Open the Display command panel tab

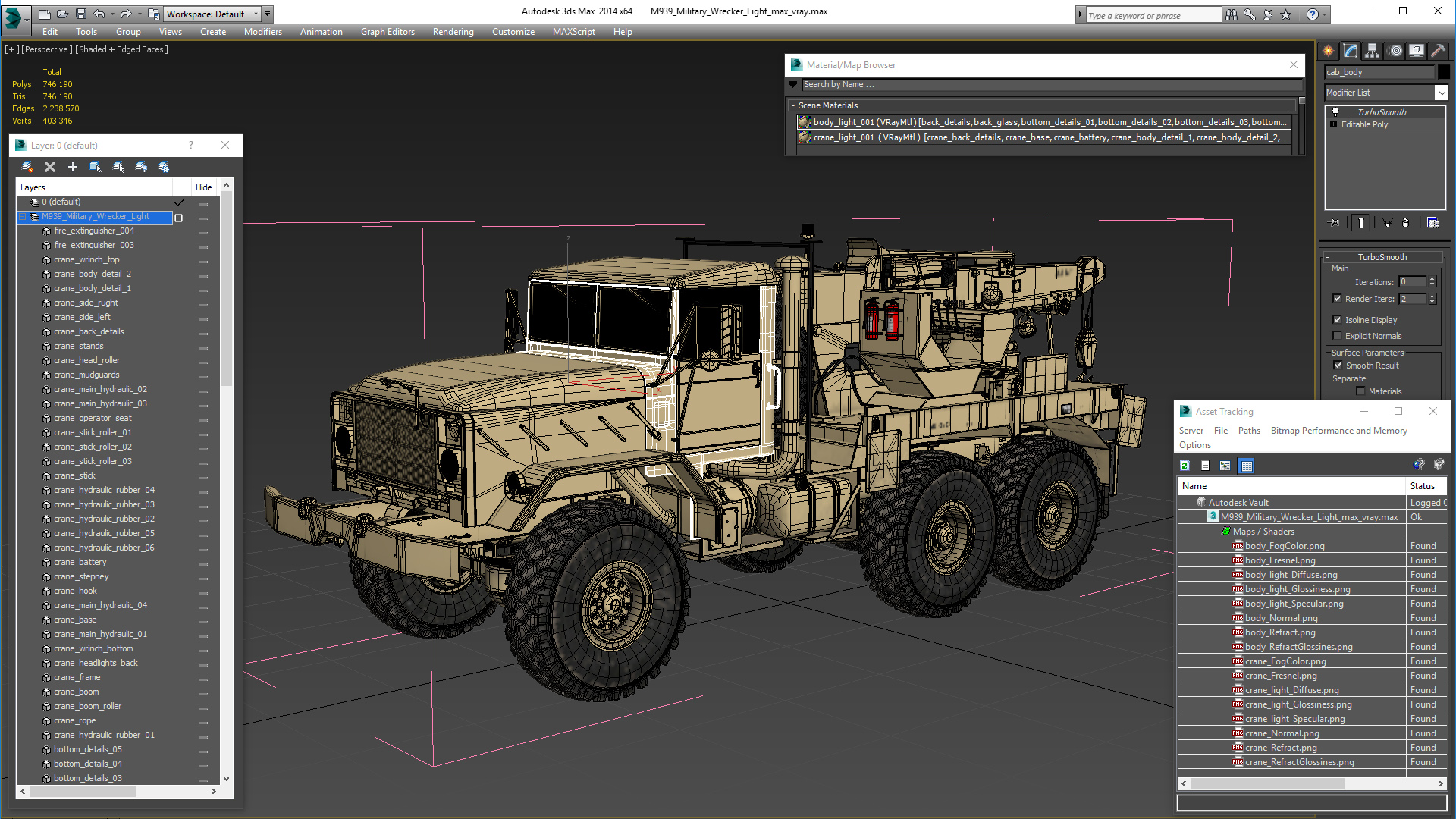point(1417,51)
